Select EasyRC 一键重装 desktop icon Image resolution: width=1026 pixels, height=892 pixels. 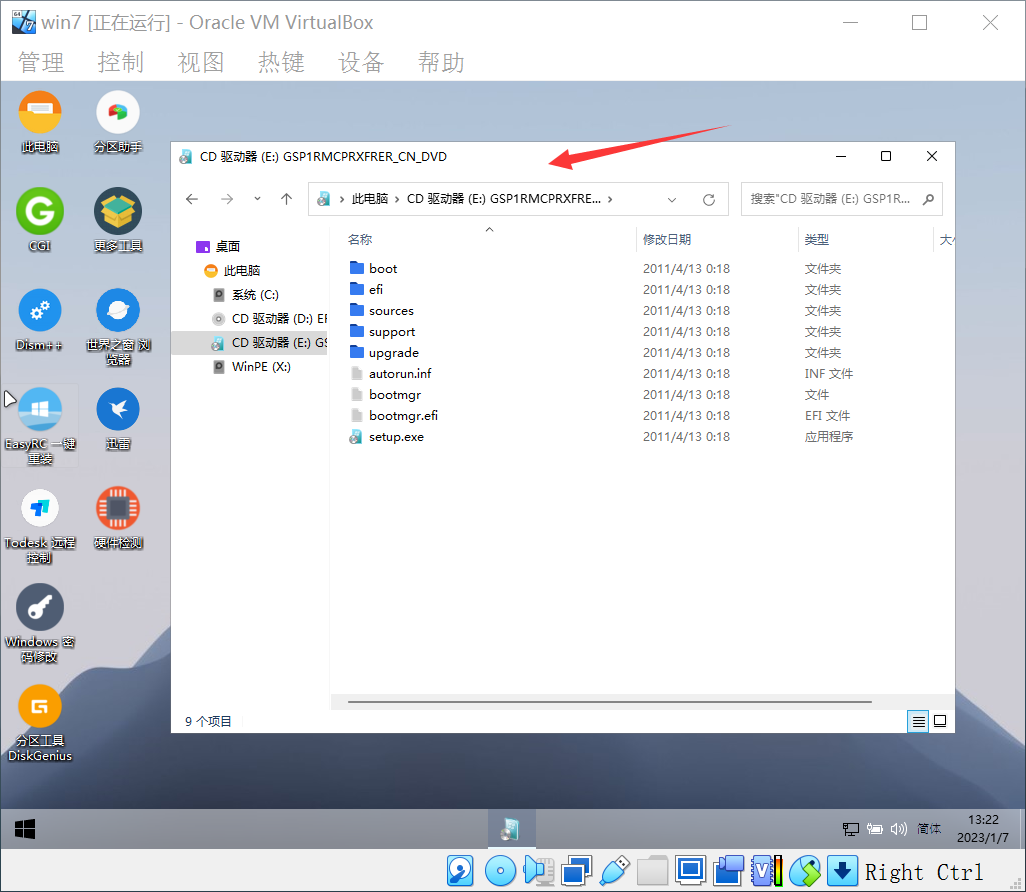point(40,426)
